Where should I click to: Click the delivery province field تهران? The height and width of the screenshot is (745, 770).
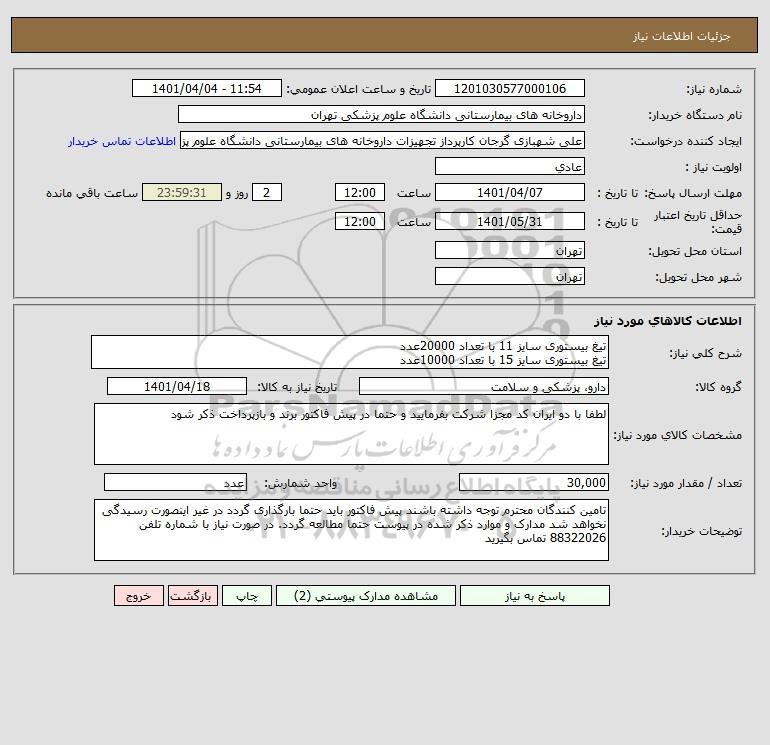tap(510, 250)
